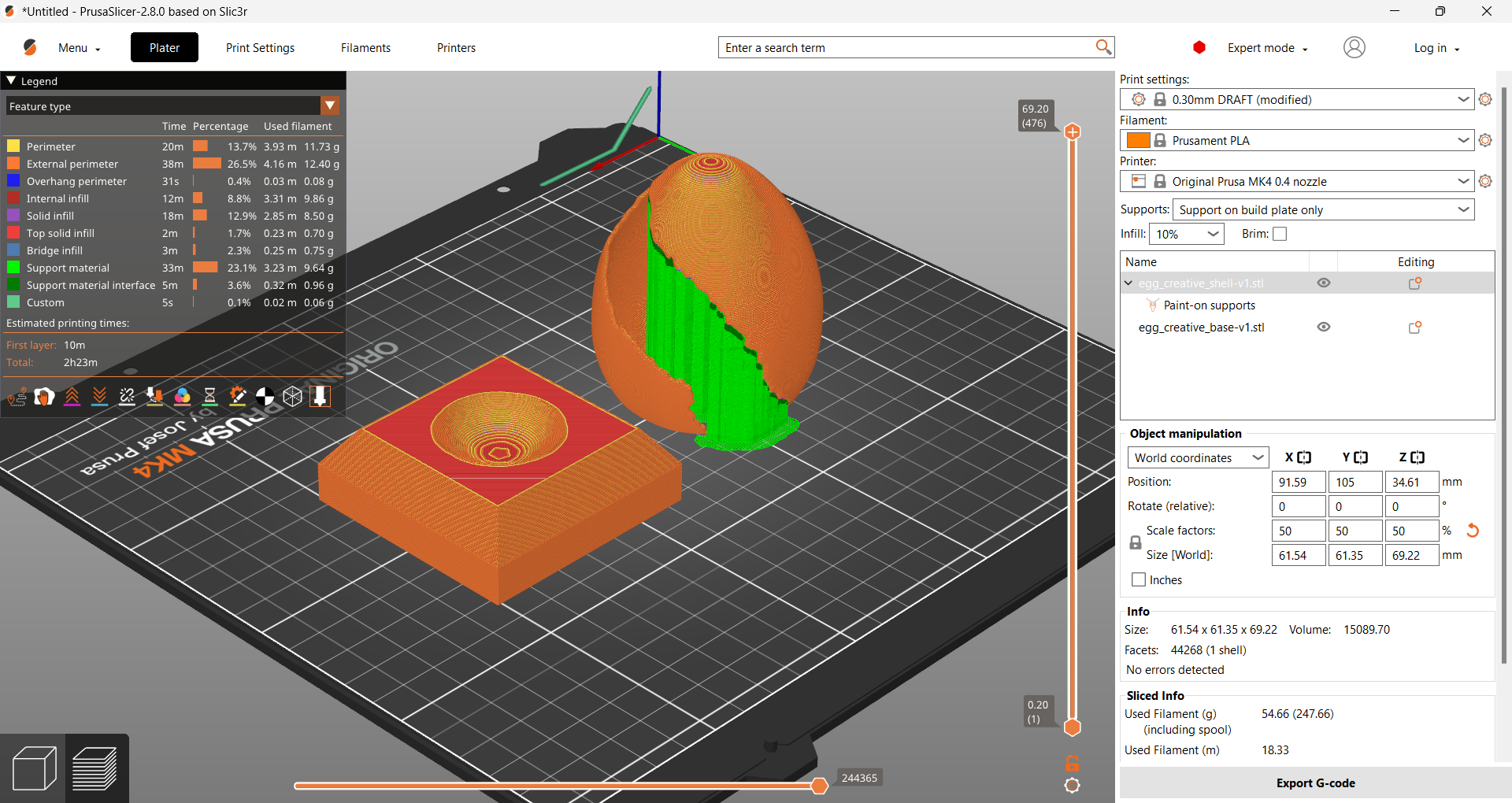Image resolution: width=1512 pixels, height=803 pixels.
Task: Open Log in menu
Action: 1436,47
